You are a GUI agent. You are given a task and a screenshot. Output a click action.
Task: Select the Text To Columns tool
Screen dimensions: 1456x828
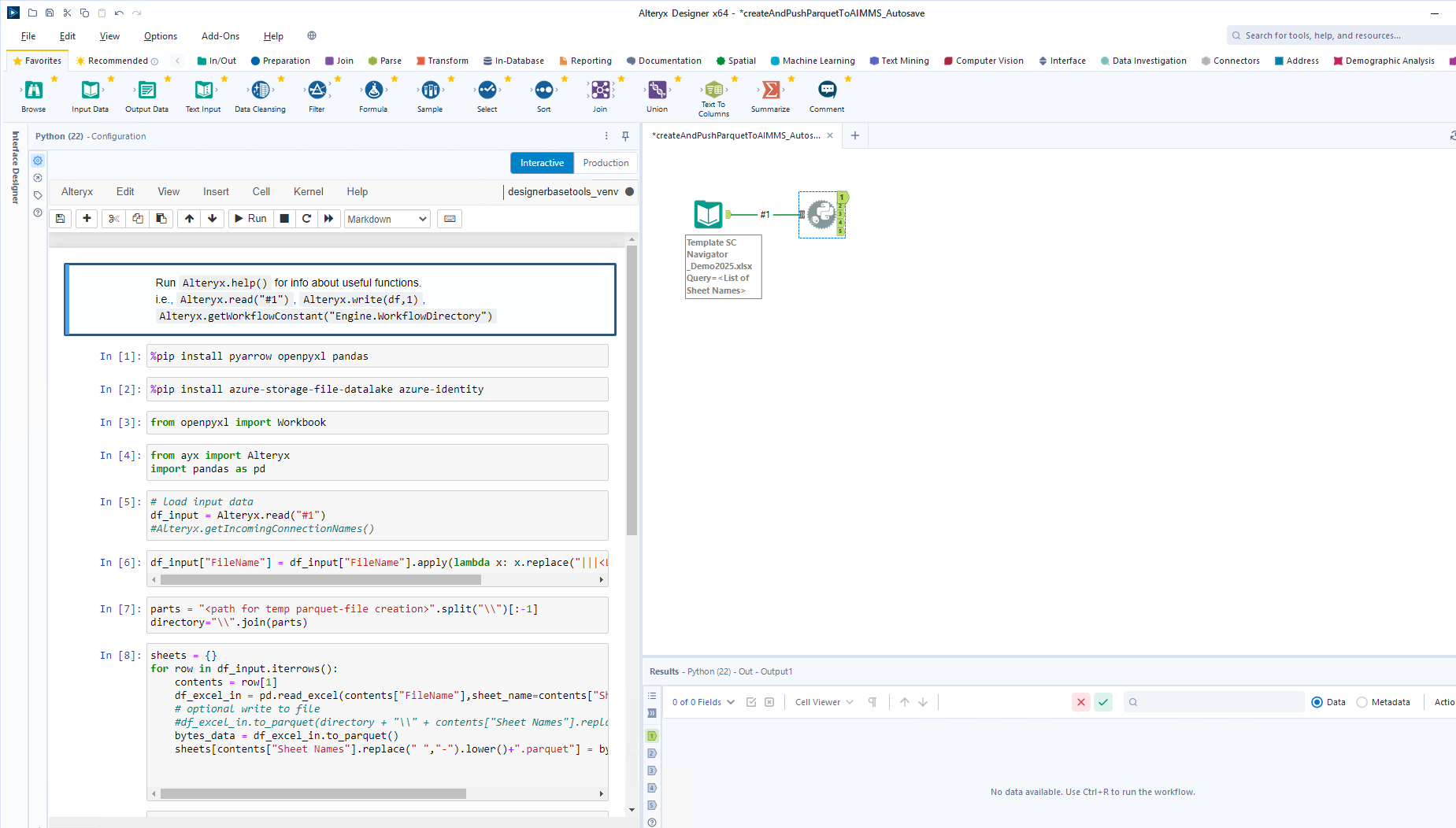(714, 98)
